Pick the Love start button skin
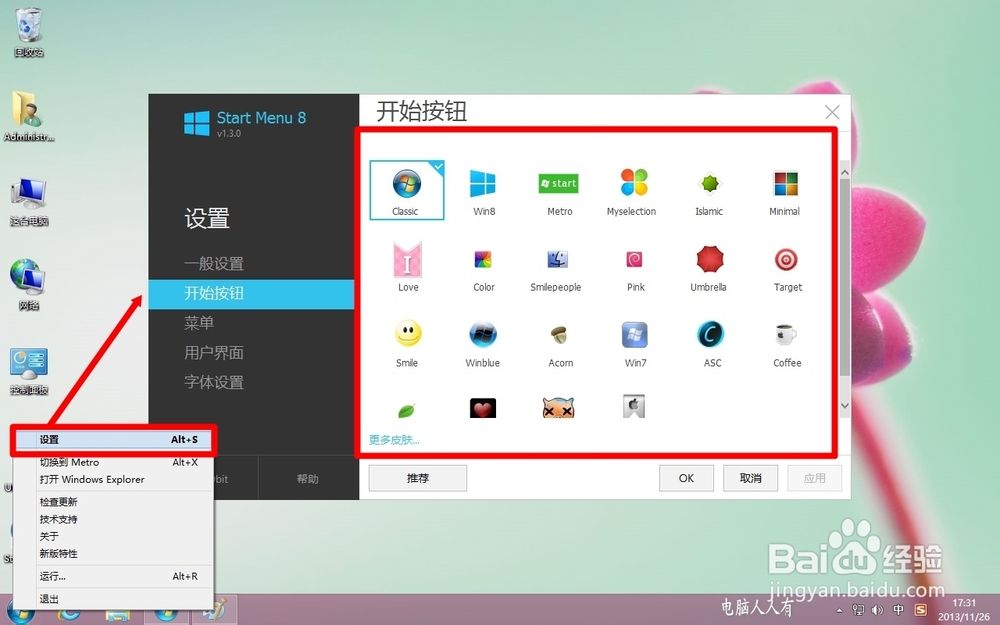 pos(408,267)
